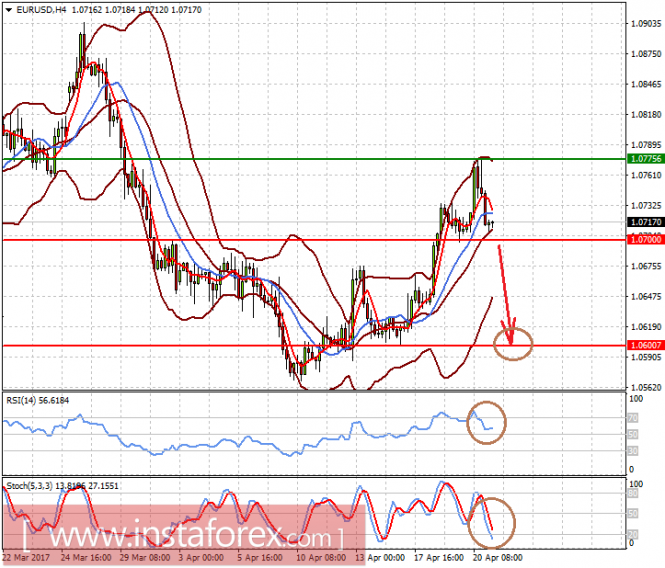Click the RSI 70 level scale label
Image resolution: width=665 pixels, height=568 pixels.
632,418
